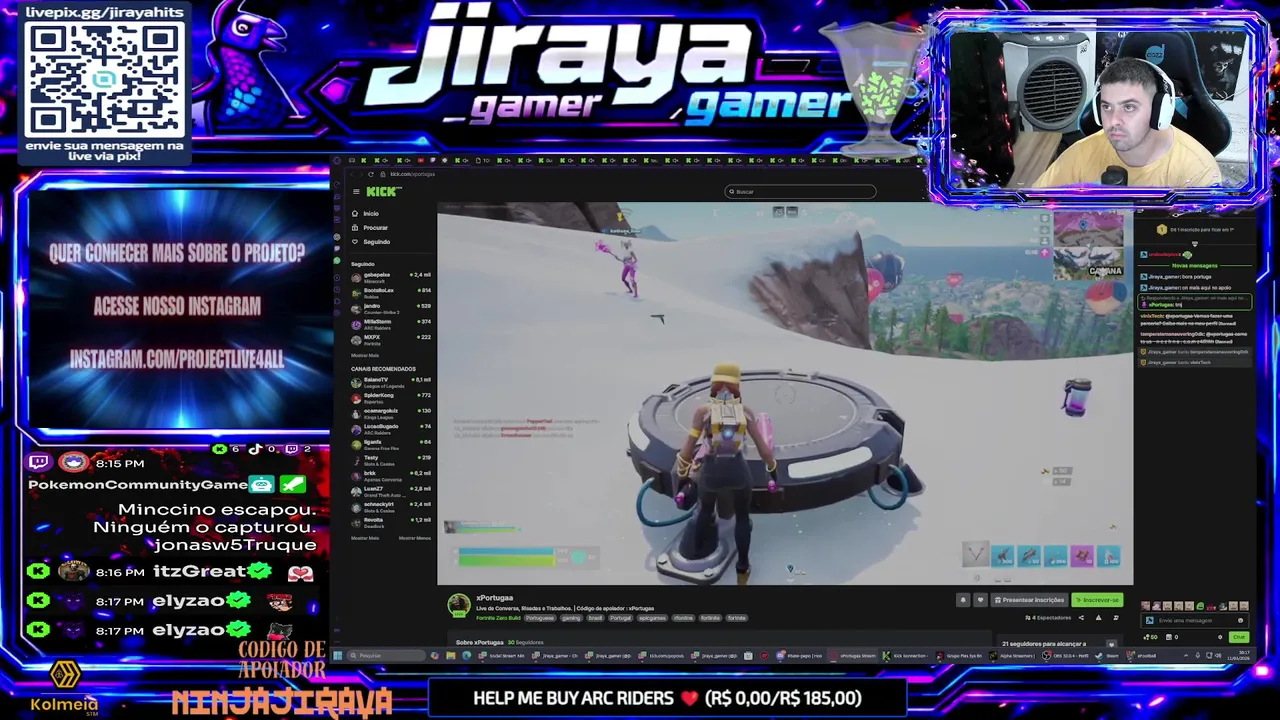The image size is (1280, 720).
Task: Open Windows Start menu
Action: click(x=337, y=655)
